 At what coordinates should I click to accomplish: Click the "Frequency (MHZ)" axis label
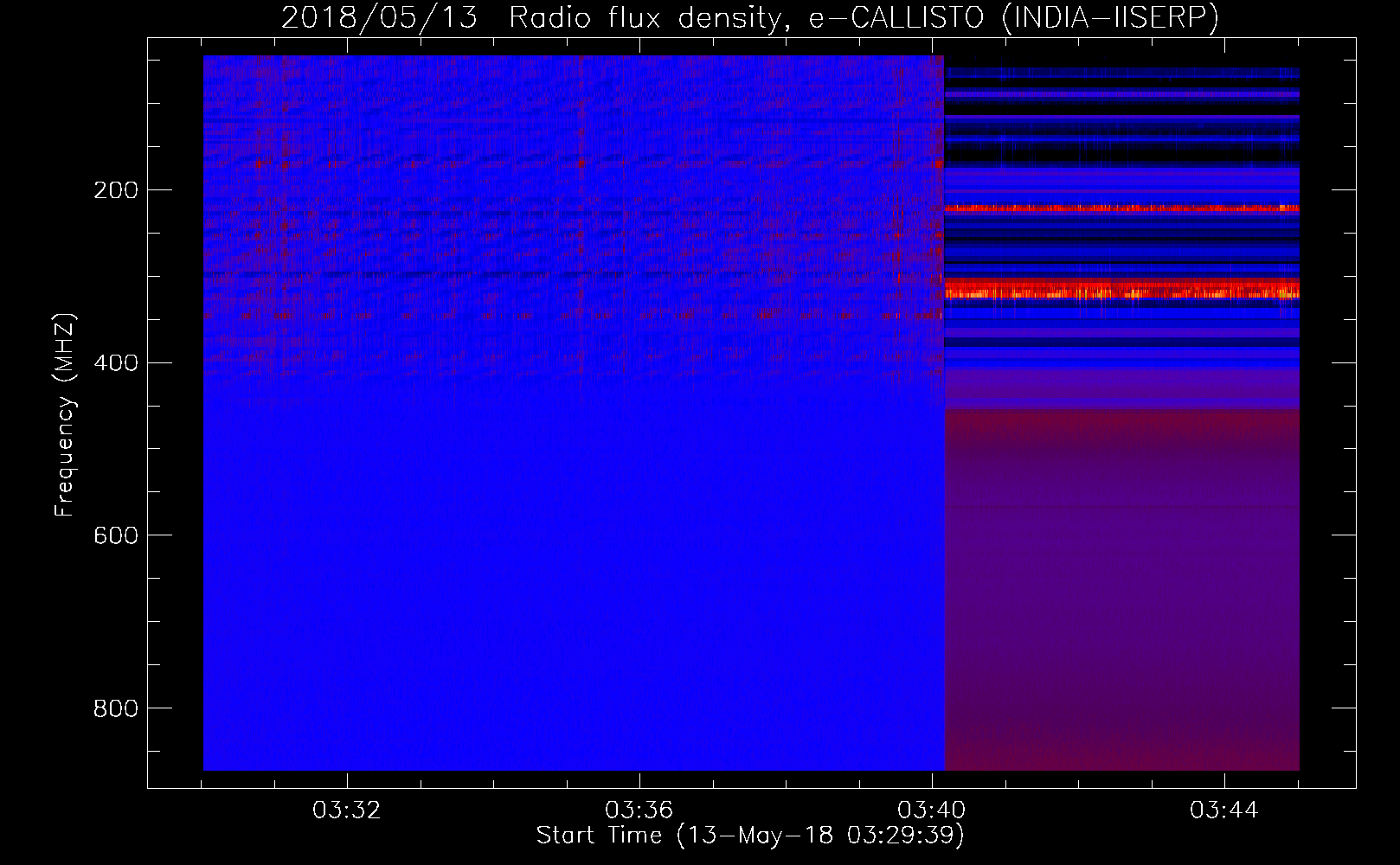[x=65, y=415]
